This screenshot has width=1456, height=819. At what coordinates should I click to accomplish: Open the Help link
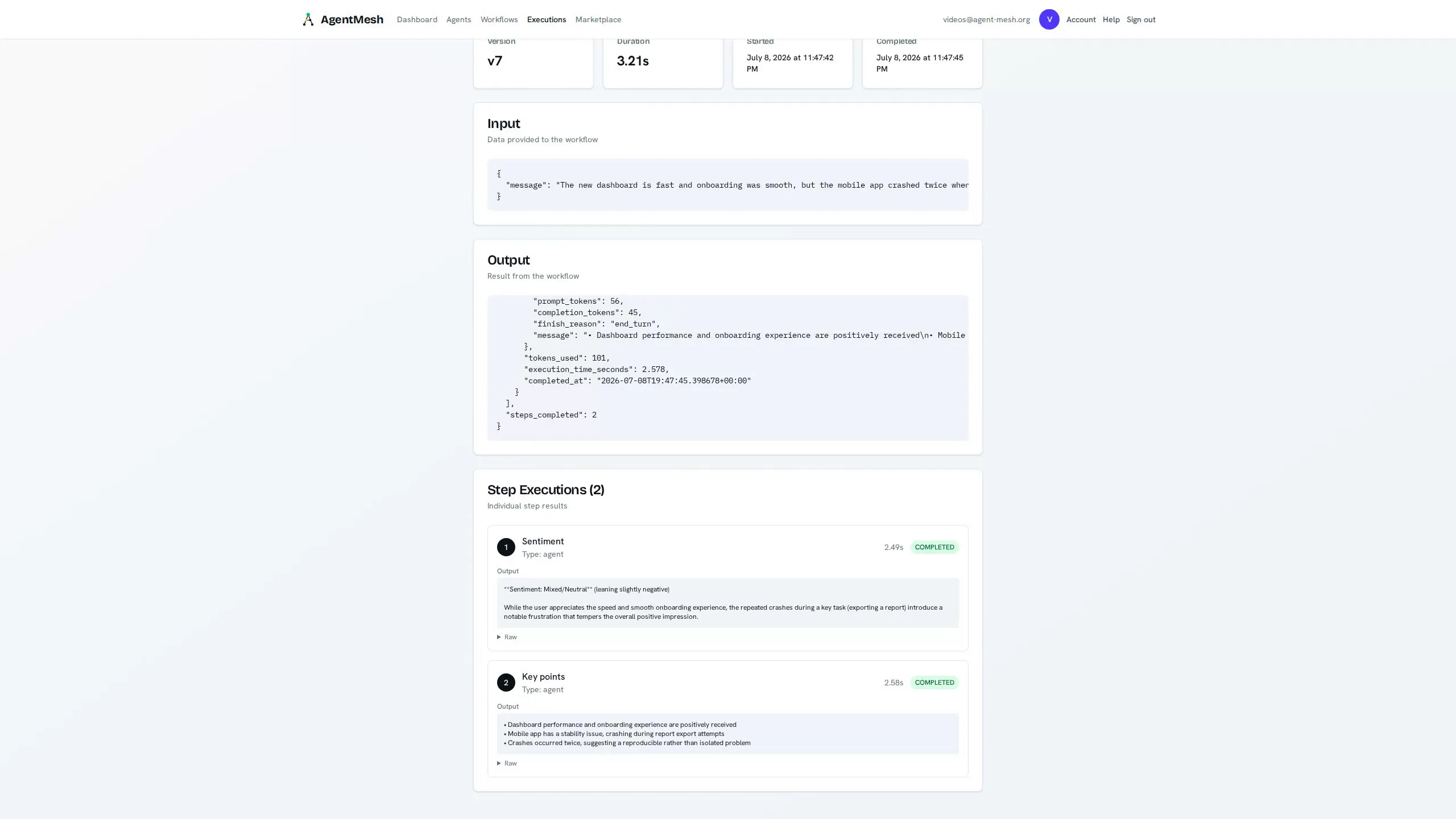(1111, 19)
